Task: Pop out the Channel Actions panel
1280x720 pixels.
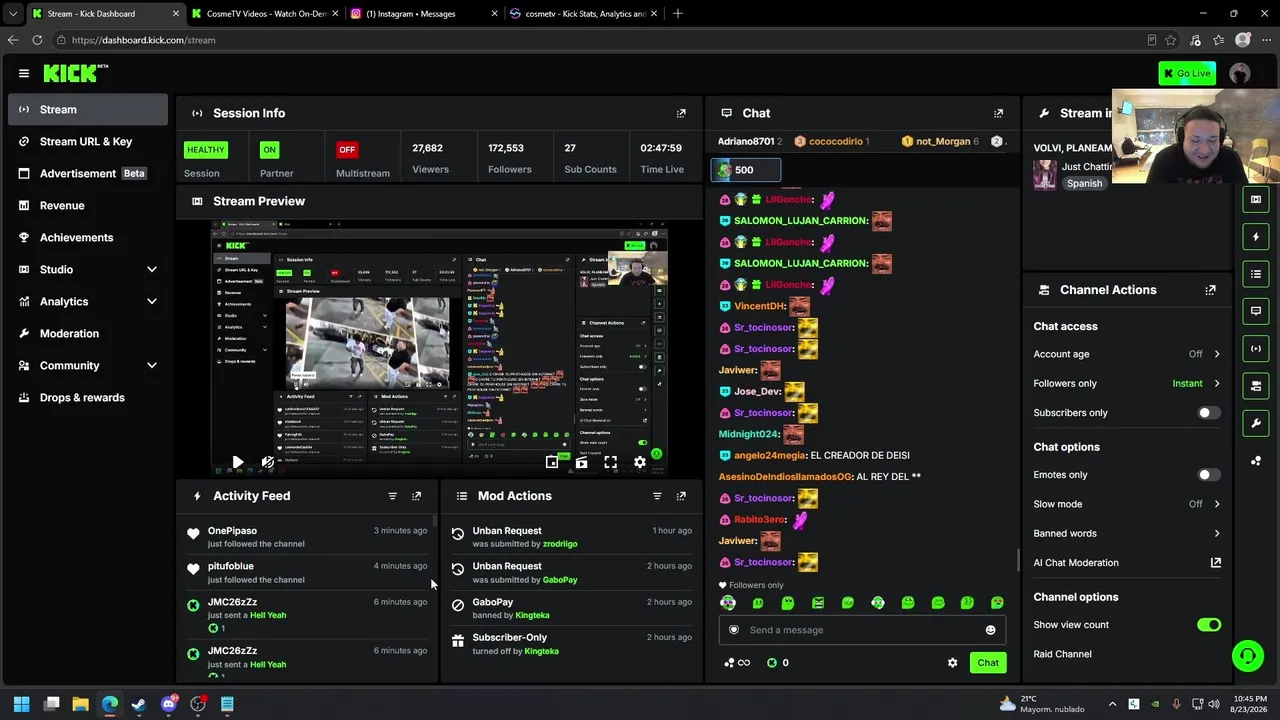Action: click(1210, 290)
